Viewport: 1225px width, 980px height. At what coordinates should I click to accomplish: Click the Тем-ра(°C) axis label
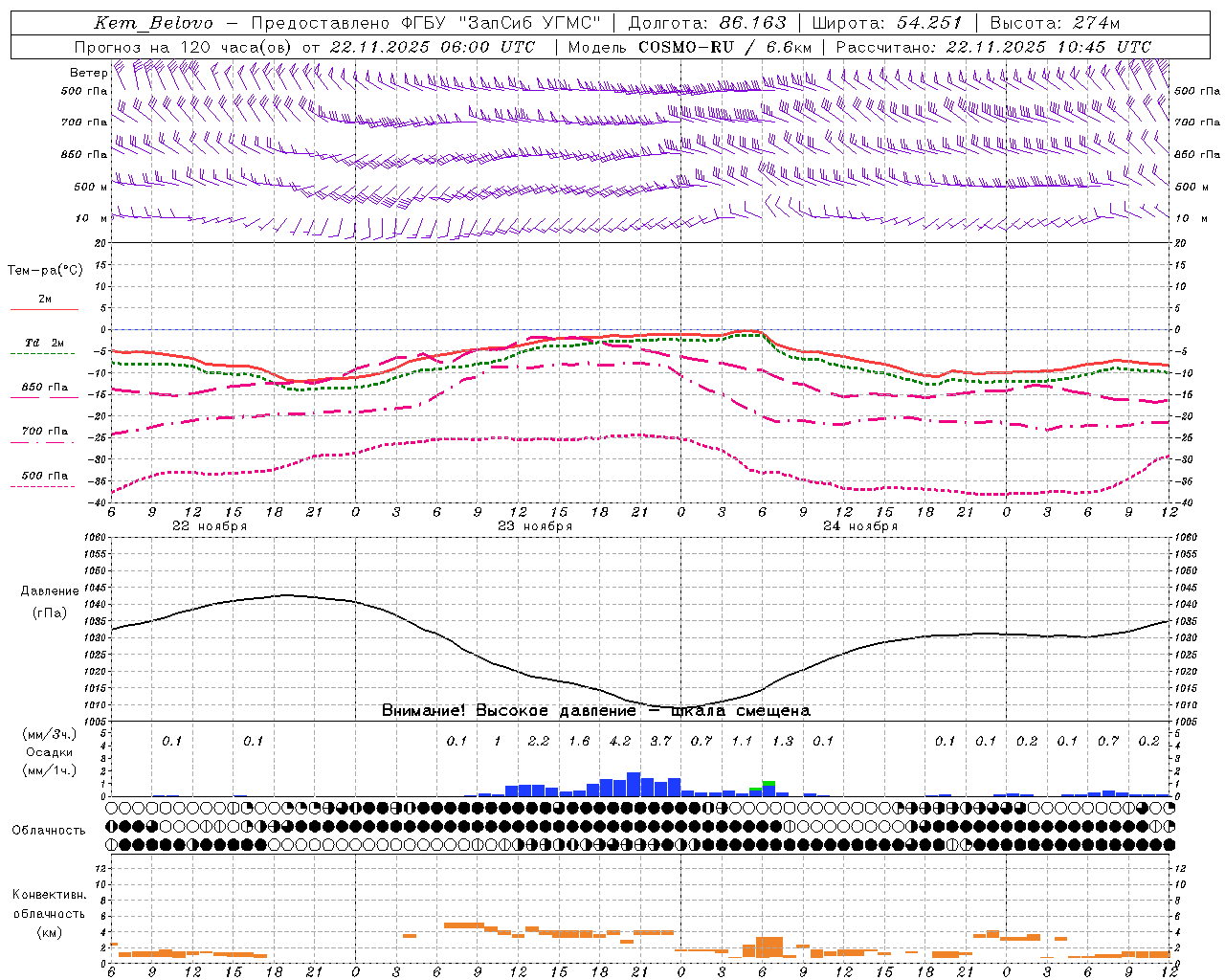point(45,271)
